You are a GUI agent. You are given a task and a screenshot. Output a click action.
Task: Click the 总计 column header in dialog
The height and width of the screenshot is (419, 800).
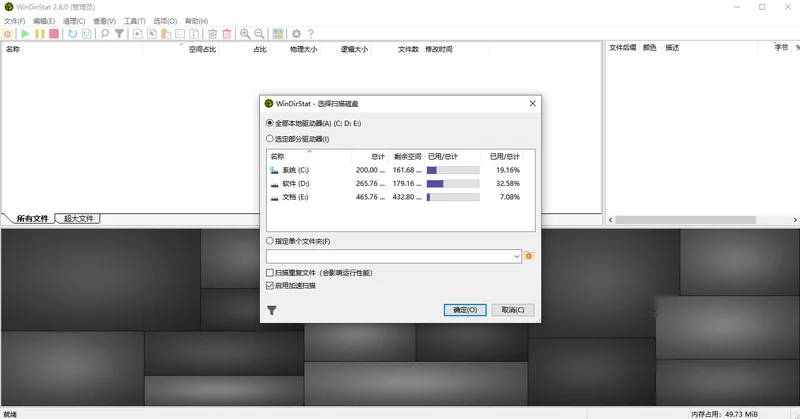(378, 157)
